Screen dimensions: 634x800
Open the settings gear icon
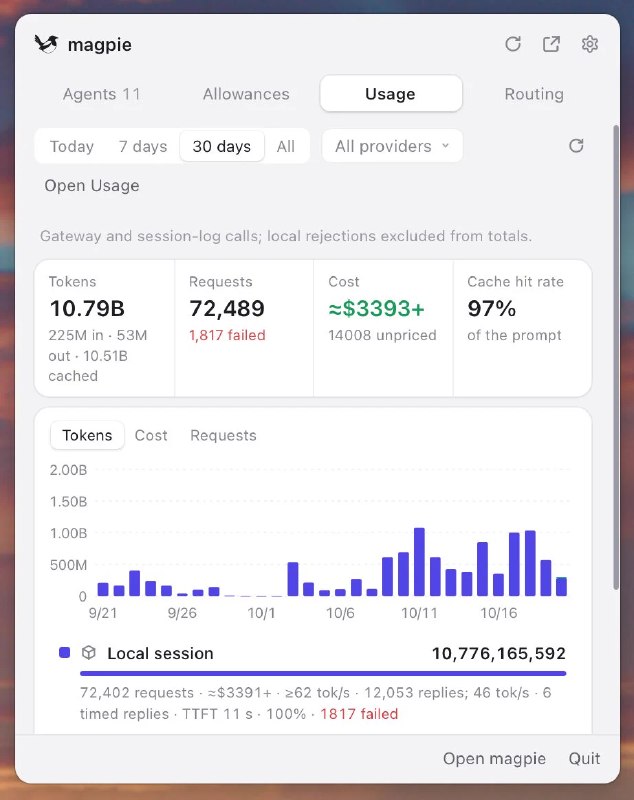click(590, 44)
